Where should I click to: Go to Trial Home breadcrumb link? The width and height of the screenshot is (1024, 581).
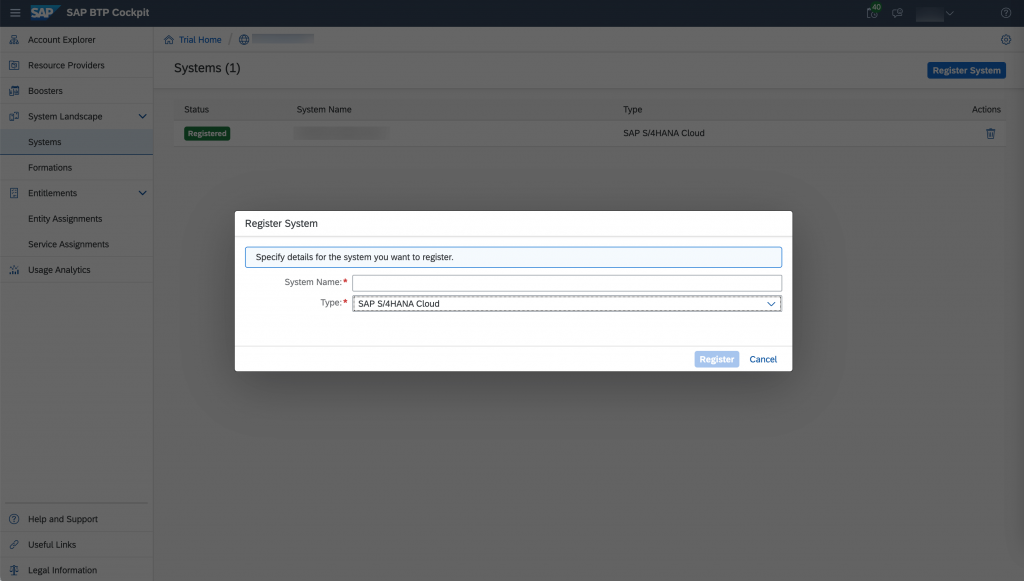(x=200, y=40)
